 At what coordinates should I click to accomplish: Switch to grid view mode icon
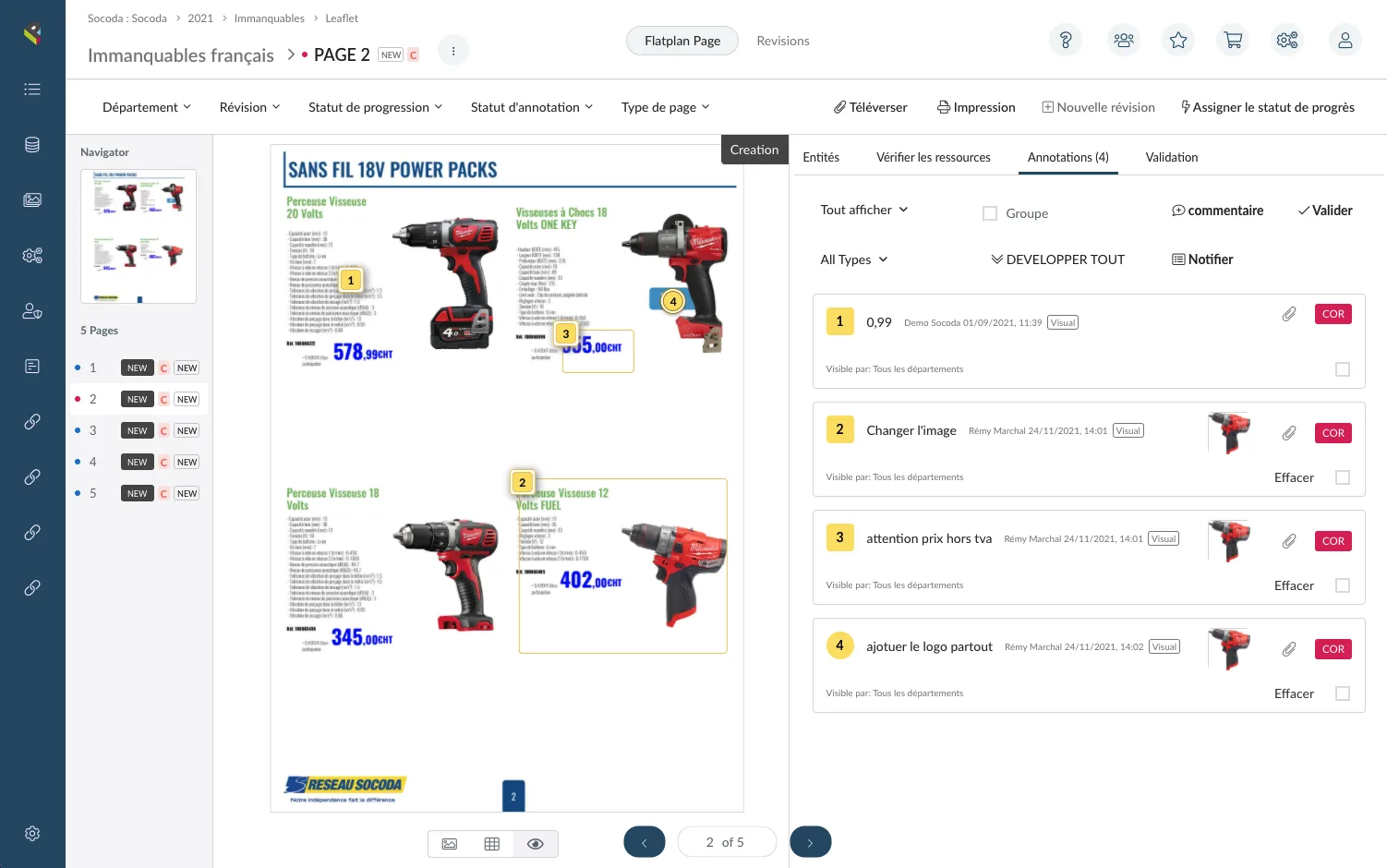(492, 844)
